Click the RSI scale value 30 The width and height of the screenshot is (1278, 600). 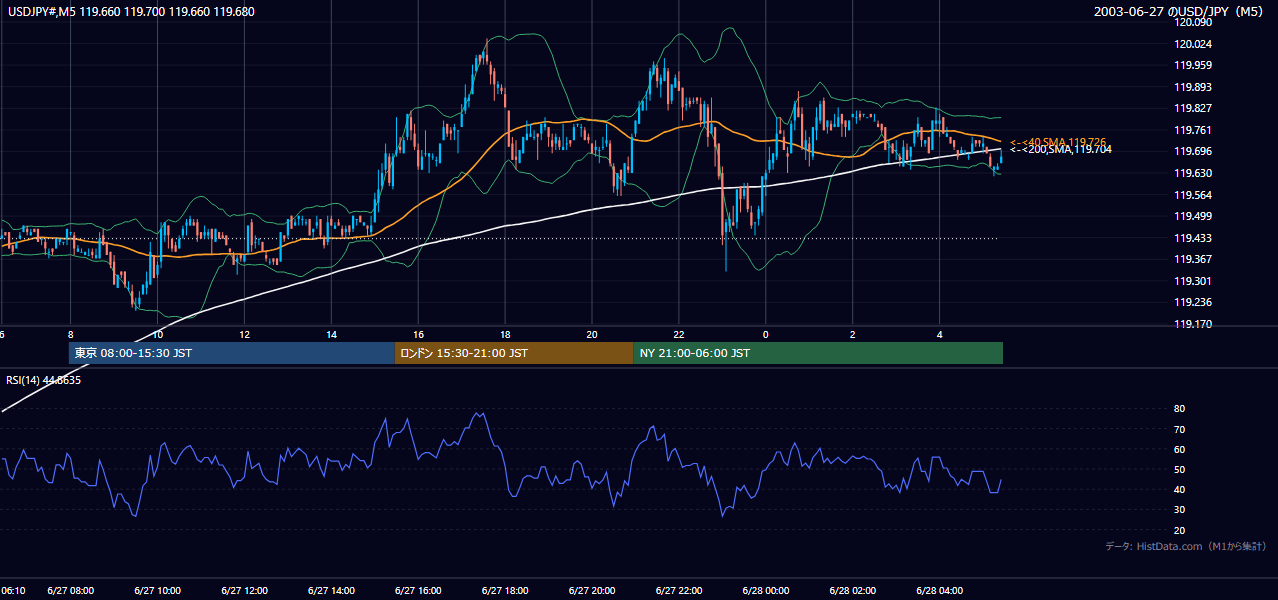(x=1179, y=510)
